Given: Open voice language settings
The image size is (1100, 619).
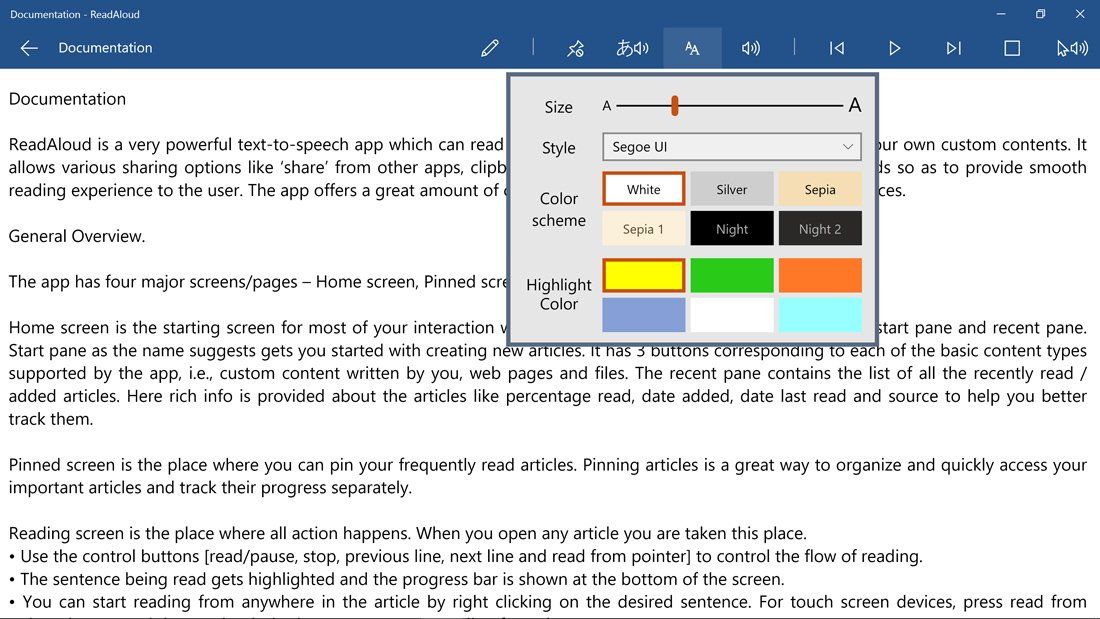Looking at the screenshot, I should tap(634, 47).
